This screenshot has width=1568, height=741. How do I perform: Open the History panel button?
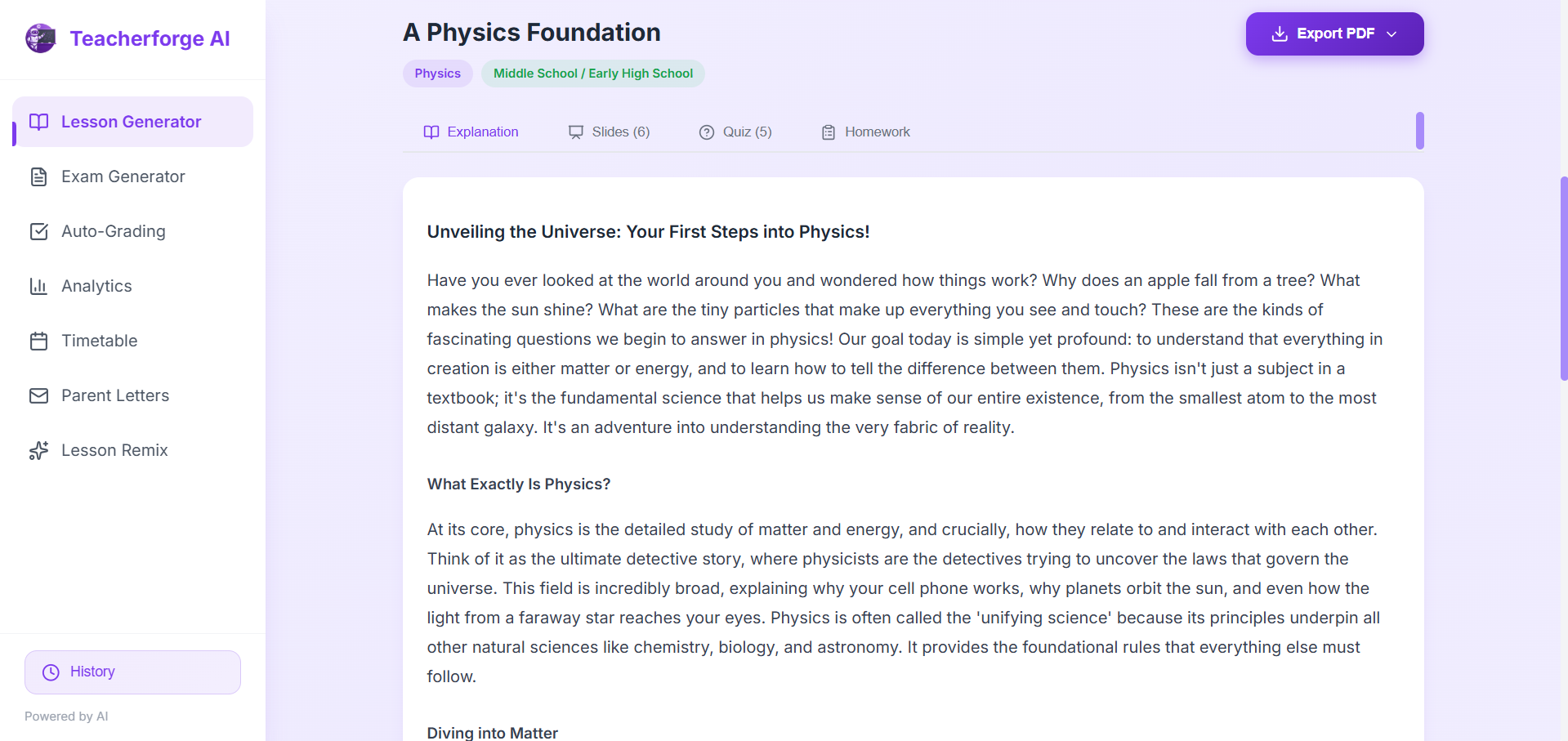coord(132,672)
